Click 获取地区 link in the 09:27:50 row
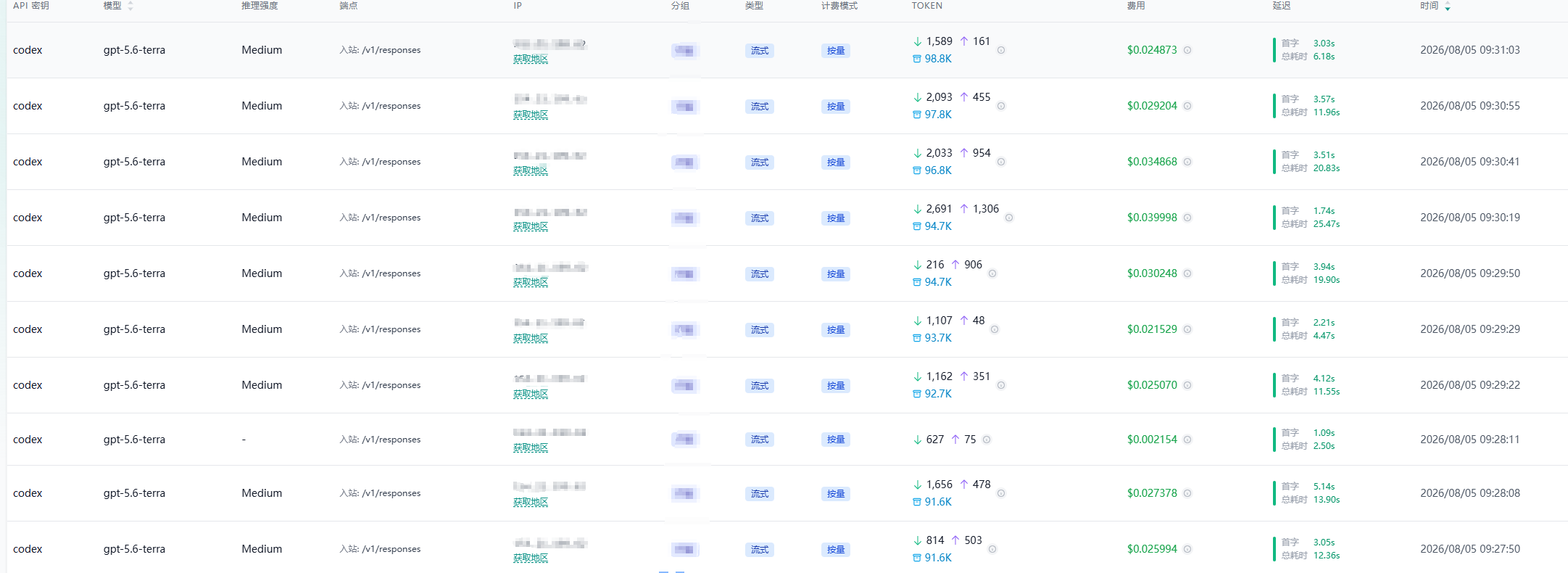The width and height of the screenshot is (1568, 573). click(x=531, y=558)
